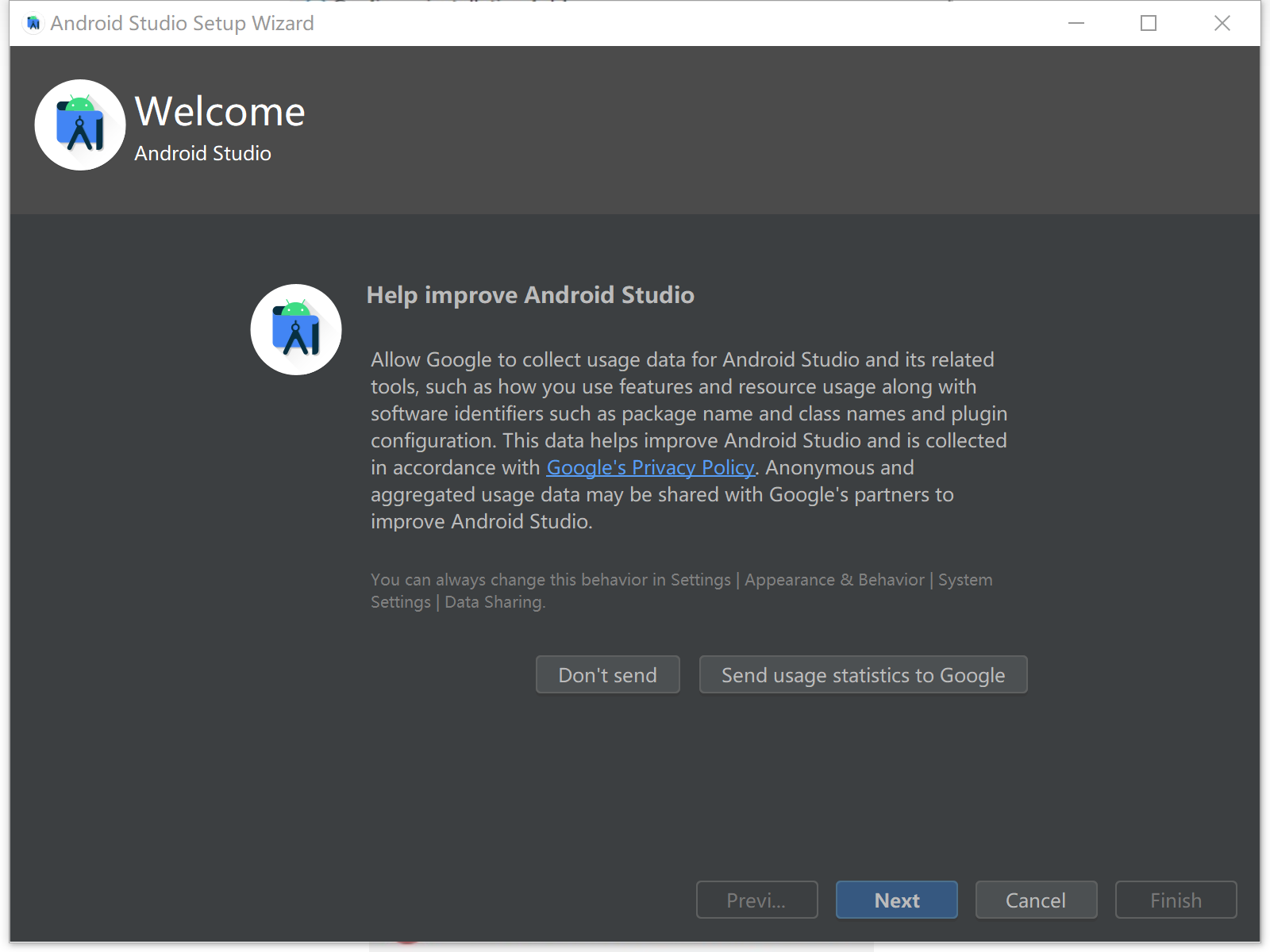Click the Android Studio subtitle under Welcome
1270x952 pixels.
tap(202, 154)
